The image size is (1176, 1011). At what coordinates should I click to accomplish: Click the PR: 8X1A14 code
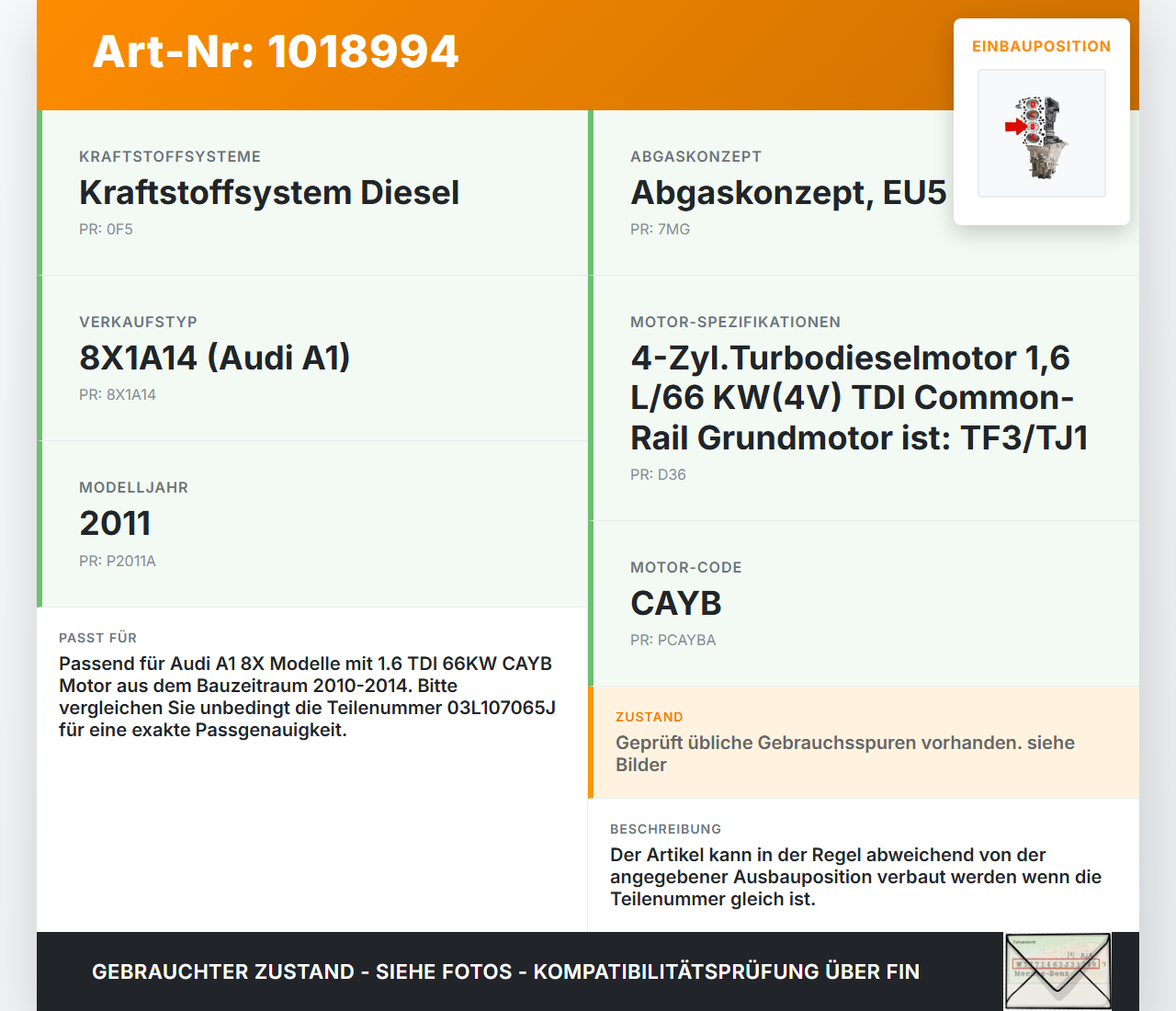coord(118,394)
